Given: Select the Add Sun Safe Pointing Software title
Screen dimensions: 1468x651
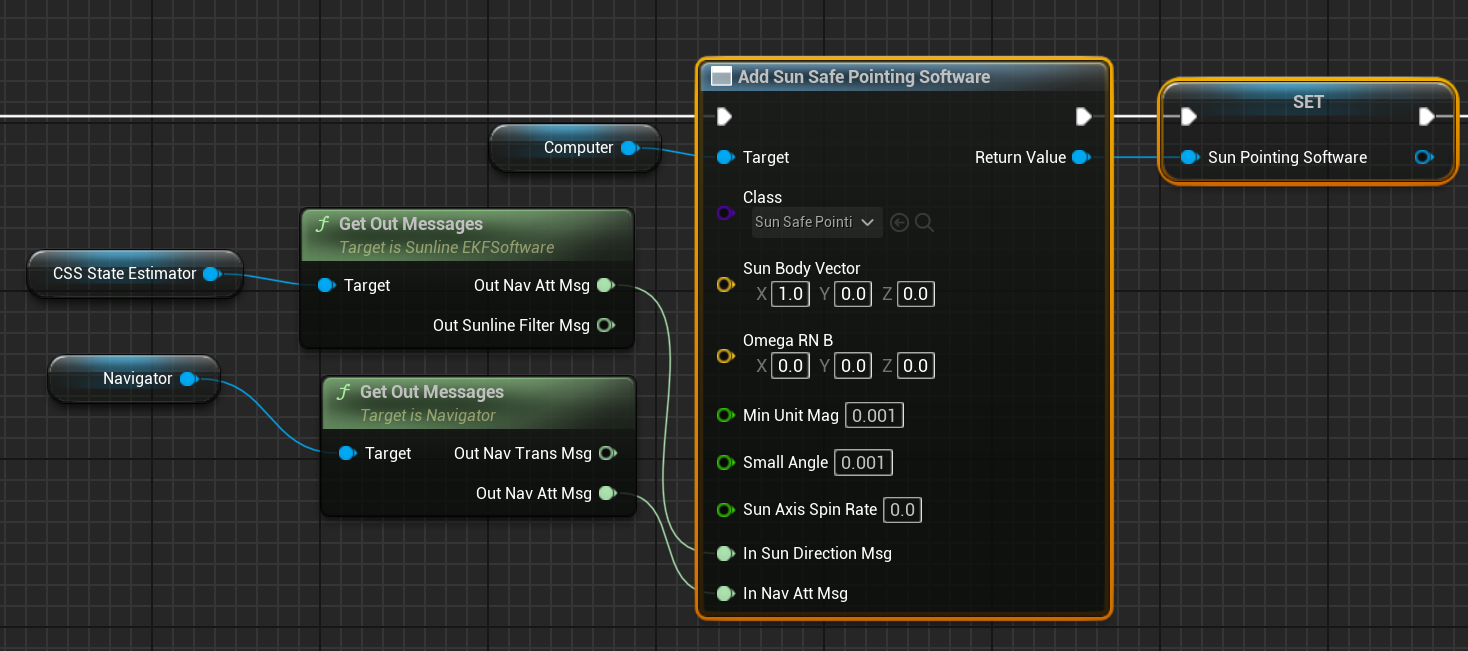Looking at the screenshot, I should pos(863,77).
